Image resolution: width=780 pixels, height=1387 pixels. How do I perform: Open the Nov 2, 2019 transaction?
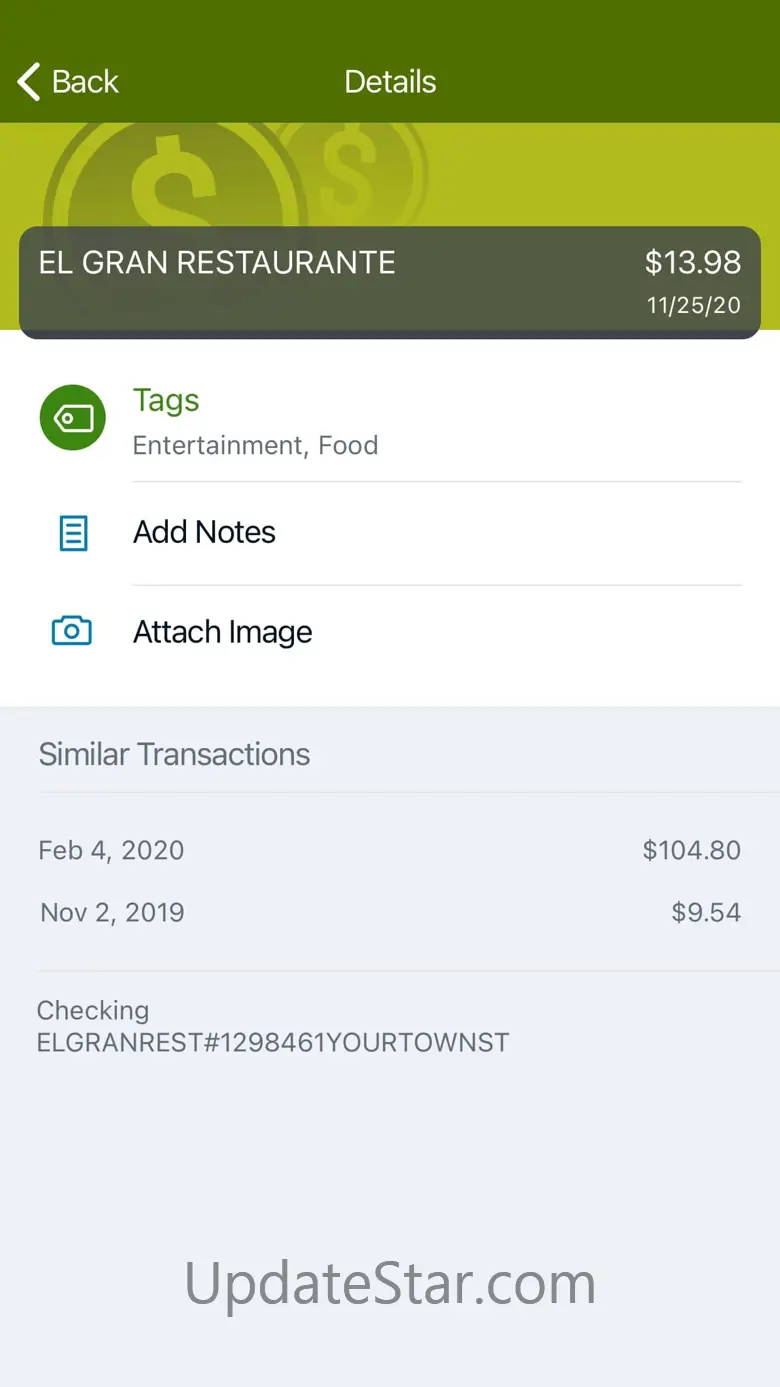[x=390, y=912]
